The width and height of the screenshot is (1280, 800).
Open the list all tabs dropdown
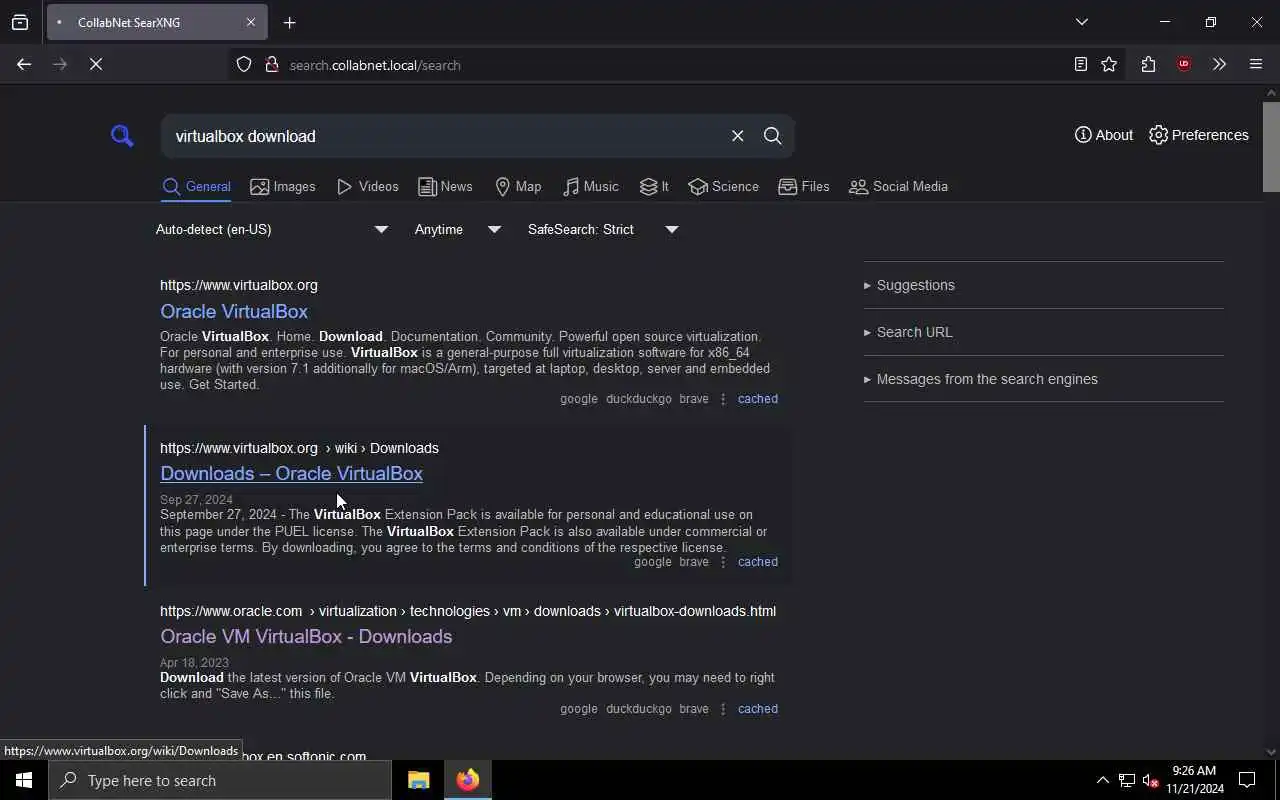[1082, 22]
